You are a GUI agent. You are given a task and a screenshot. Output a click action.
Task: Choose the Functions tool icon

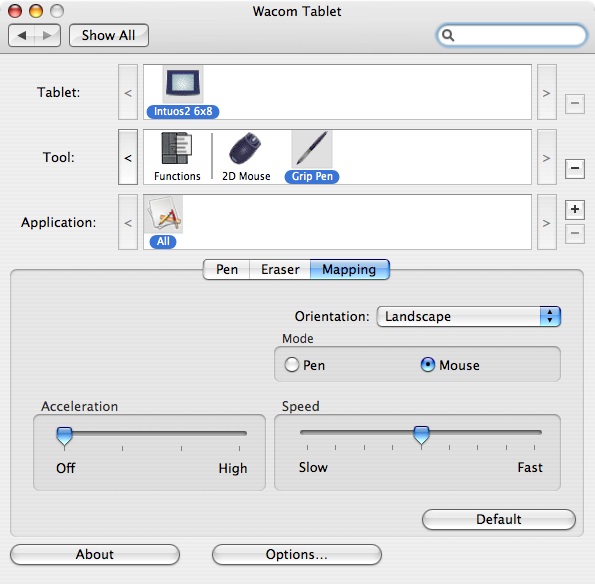tap(177, 148)
